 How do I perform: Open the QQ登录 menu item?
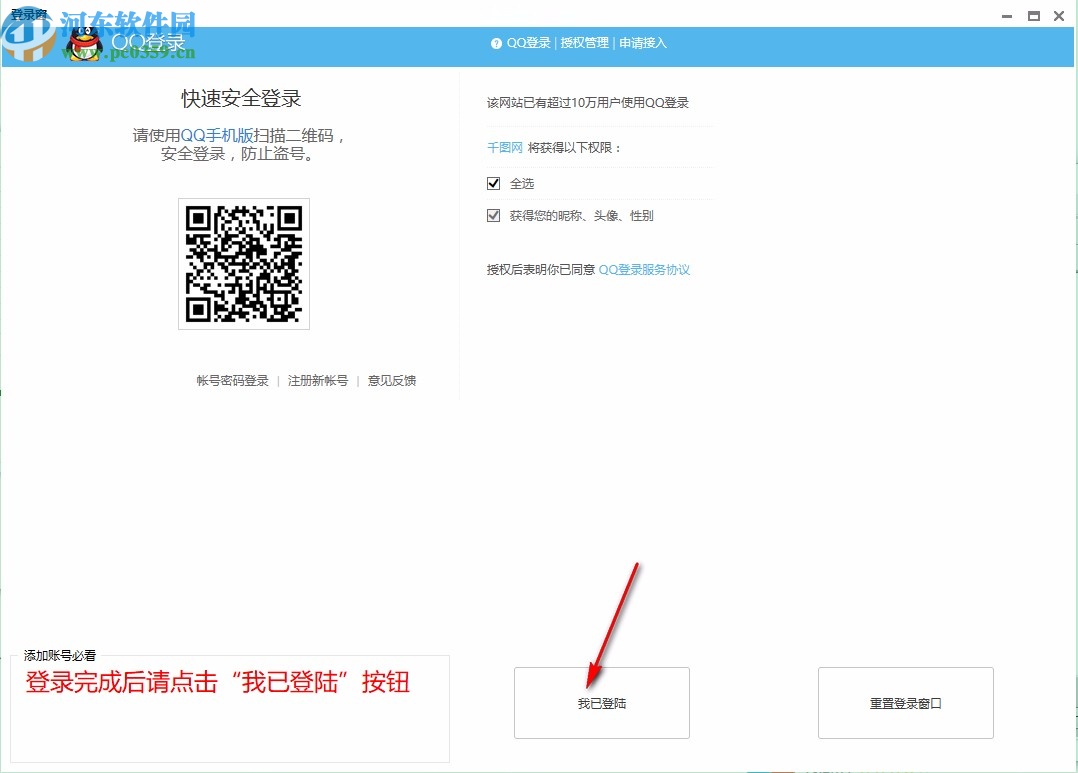click(529, 43)
